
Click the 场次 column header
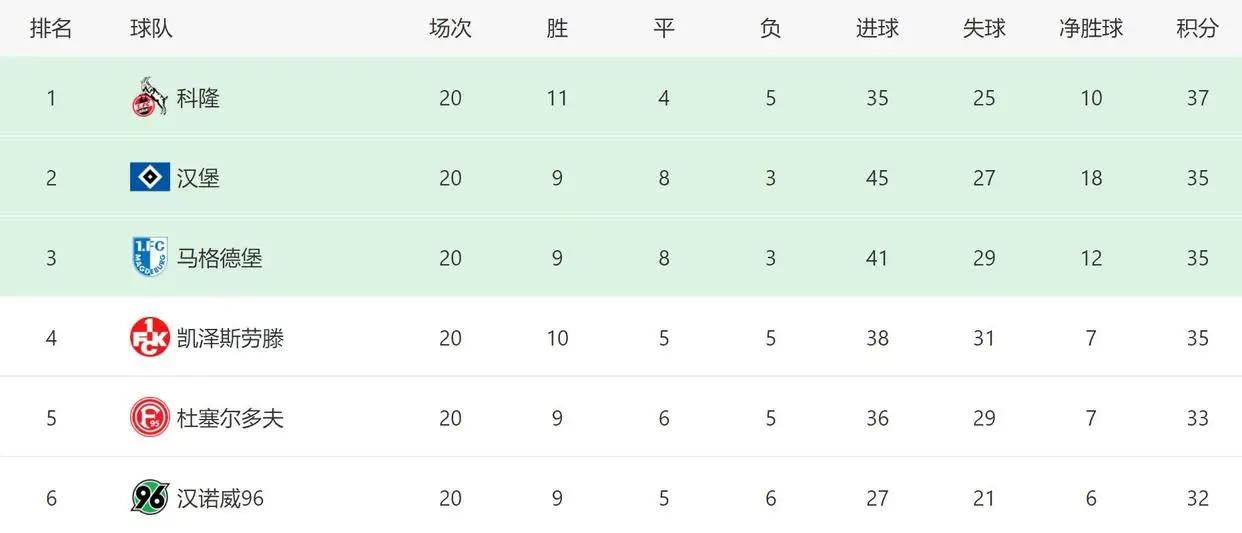[450, 28]
